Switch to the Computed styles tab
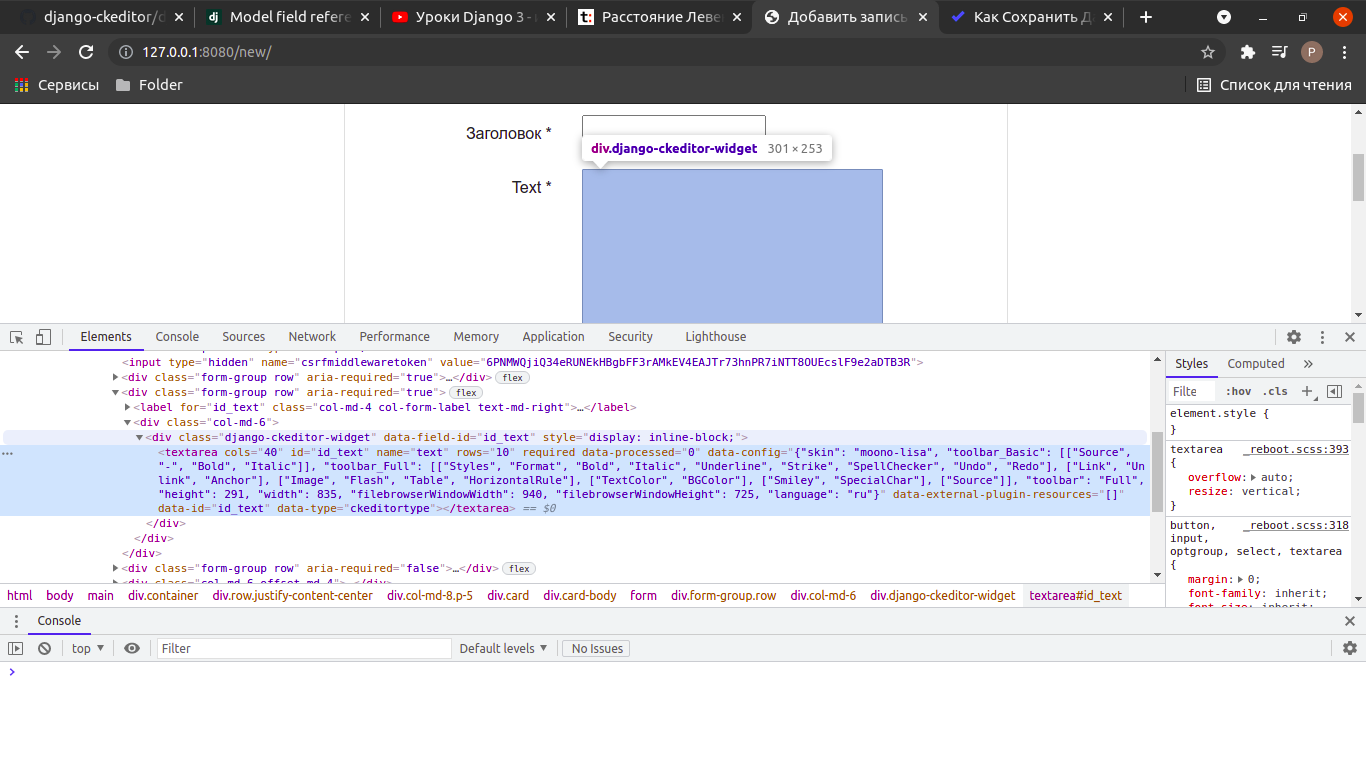The height and width of the screenshot is (768, 1366). tap(1256, 363)
